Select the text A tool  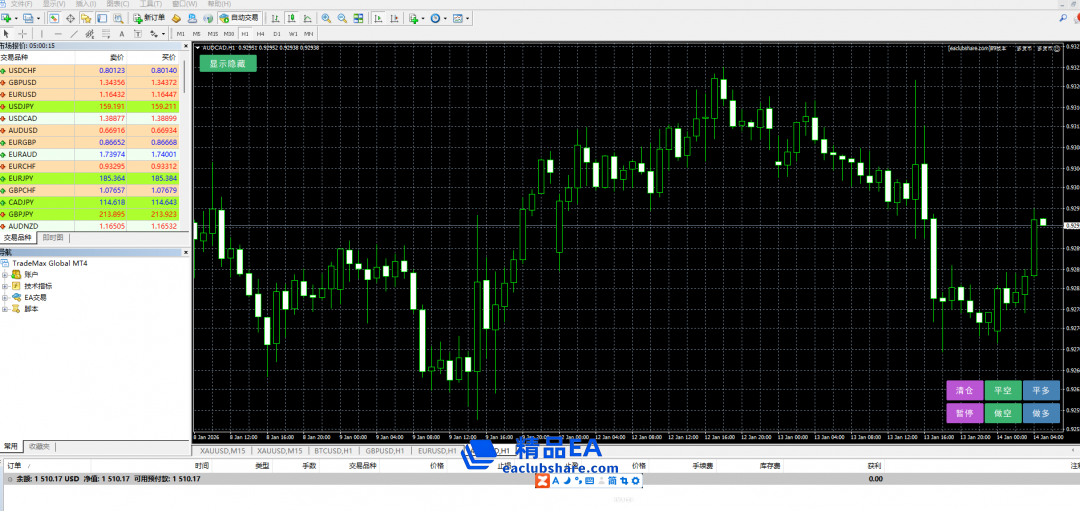click(x=122, y=34)
